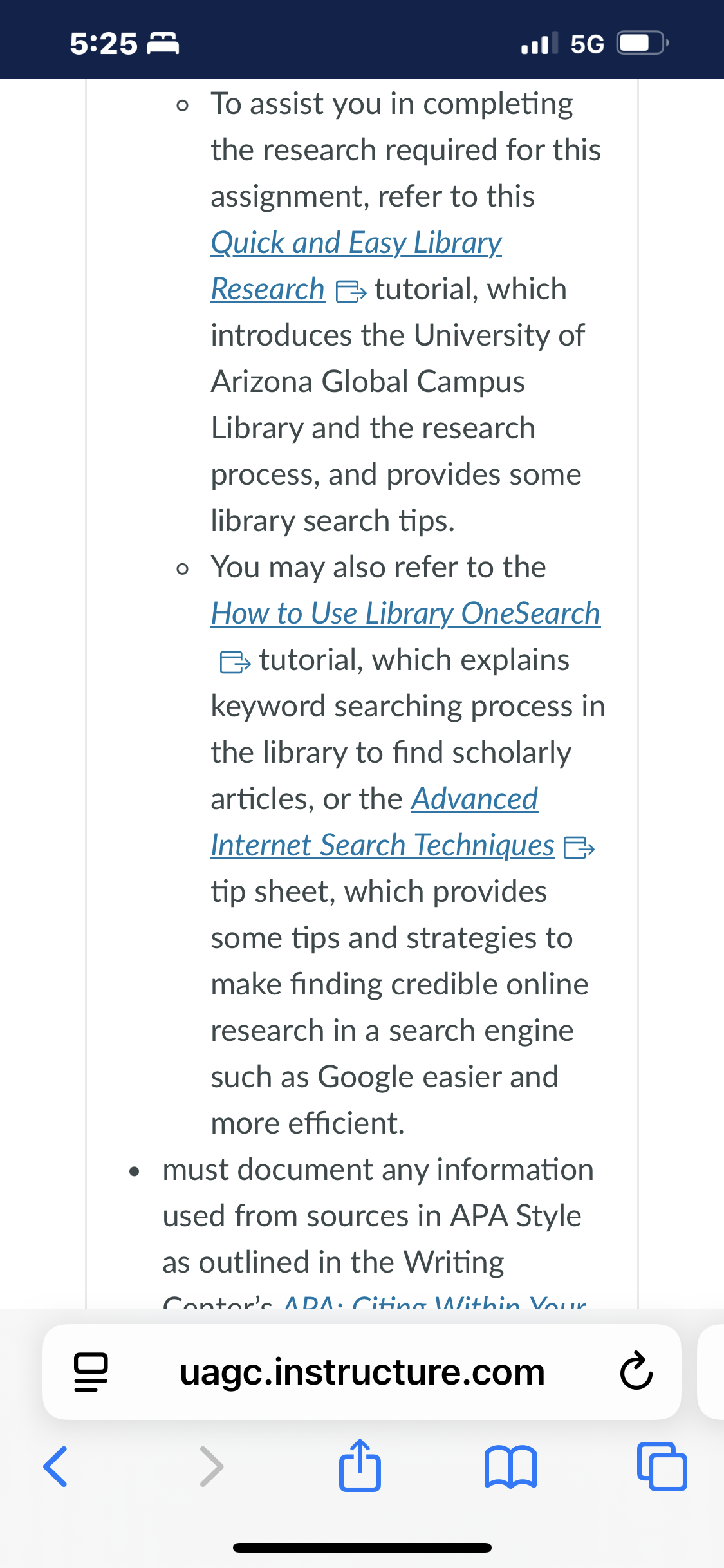Tap the 5:25 status bar clock
This screenshot has height=1568, width=724.
click(x=104, y=44)
